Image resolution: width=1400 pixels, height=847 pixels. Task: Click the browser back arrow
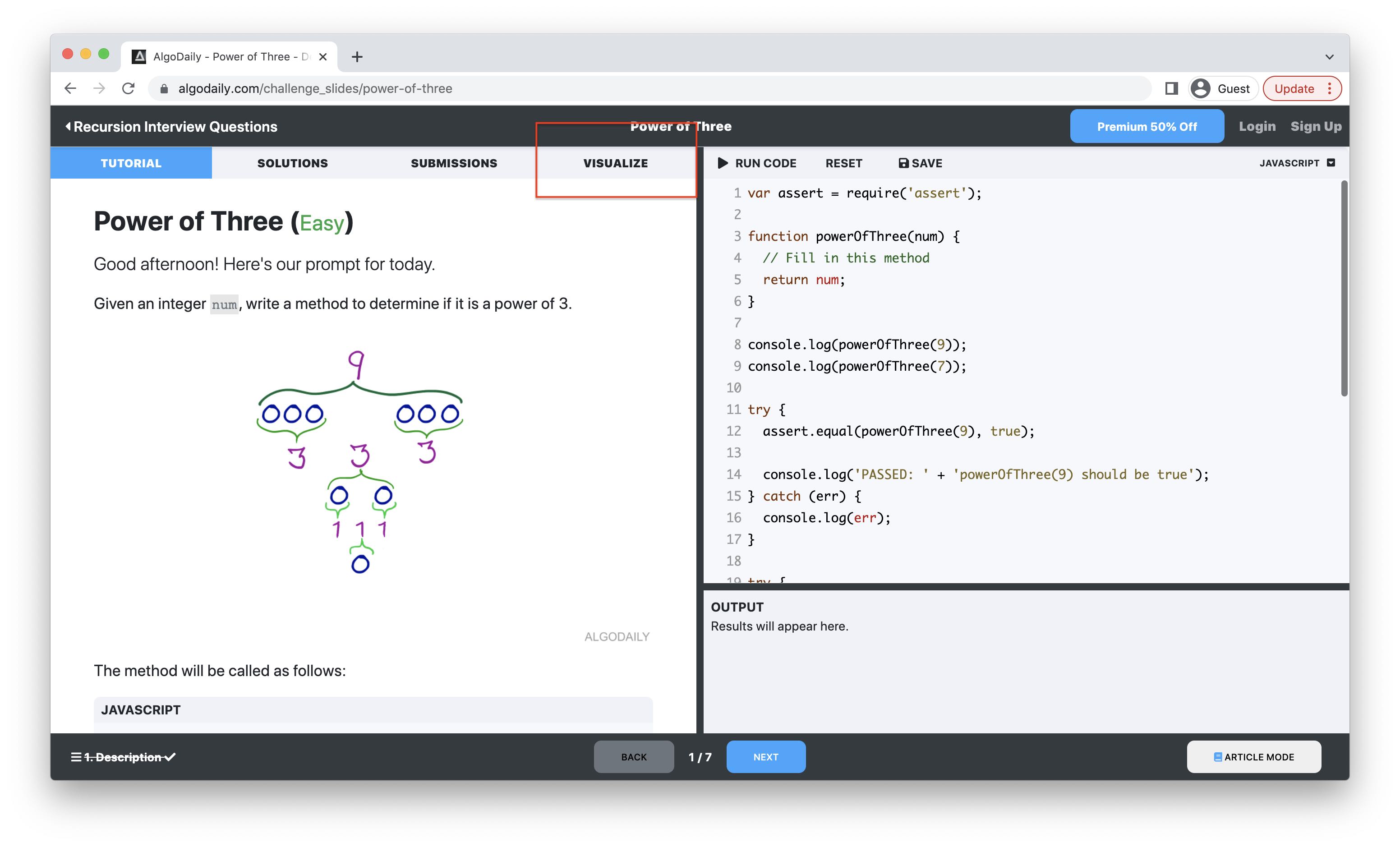coord(70,88)
